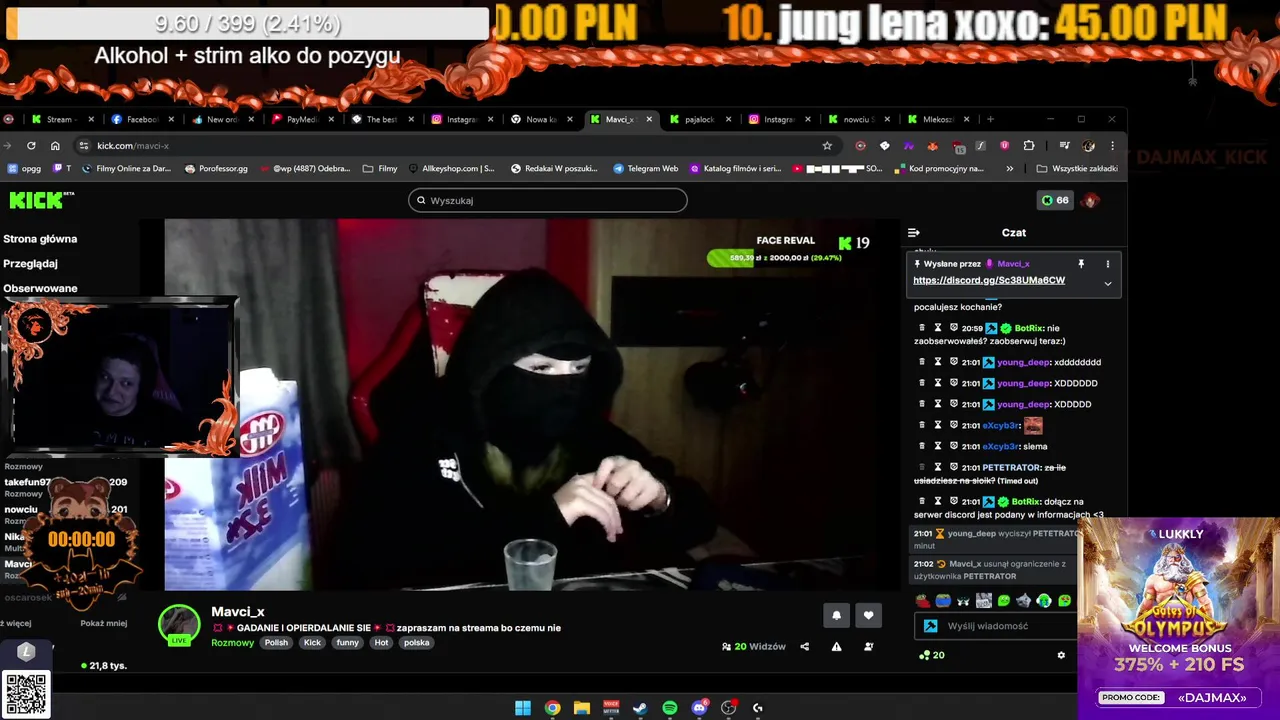1280x720 pixels.
Task: Click the Polish tag
Action: click(x=276, y=643)
